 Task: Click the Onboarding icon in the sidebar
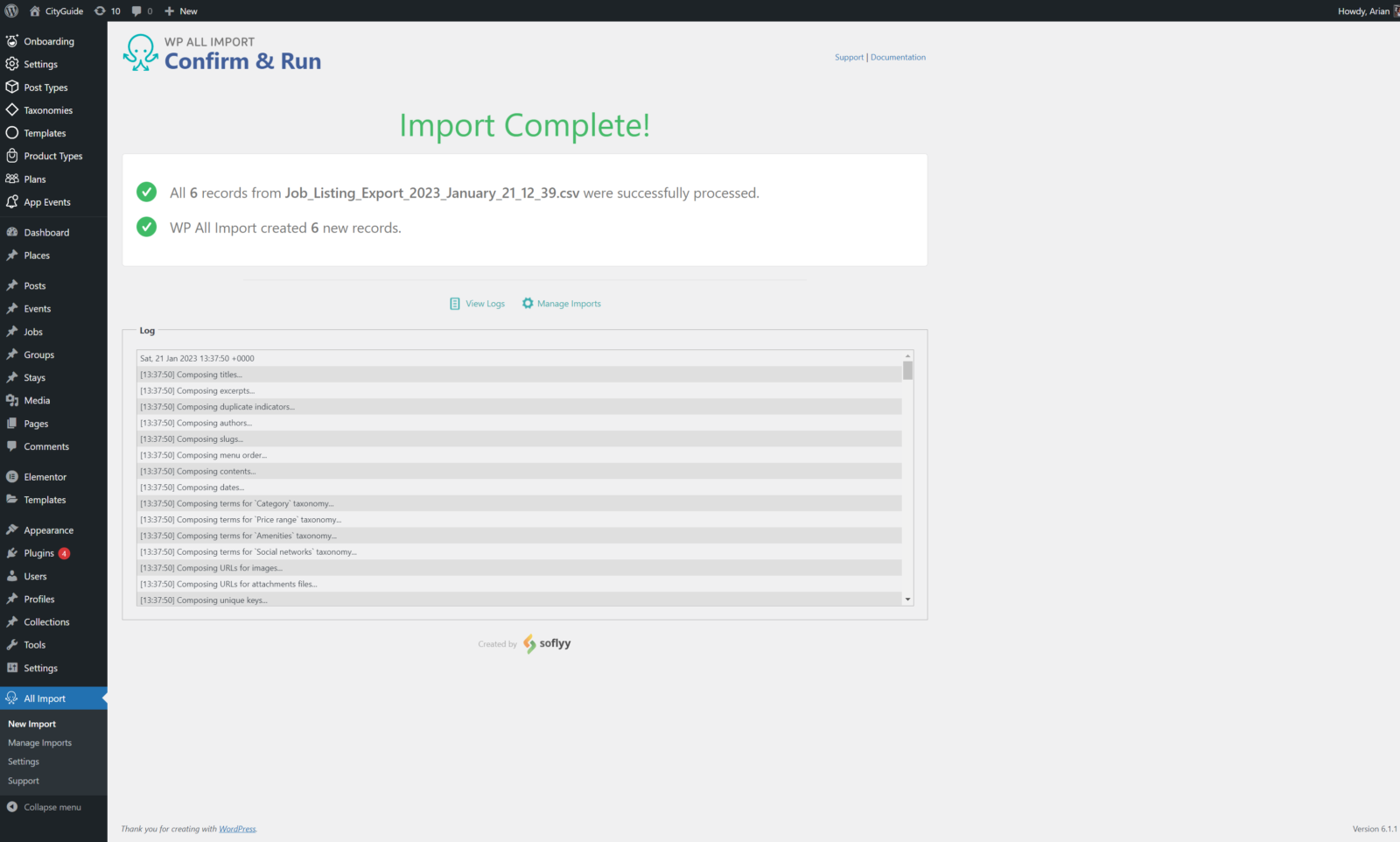pyautogui.click(x=11, y=41)
